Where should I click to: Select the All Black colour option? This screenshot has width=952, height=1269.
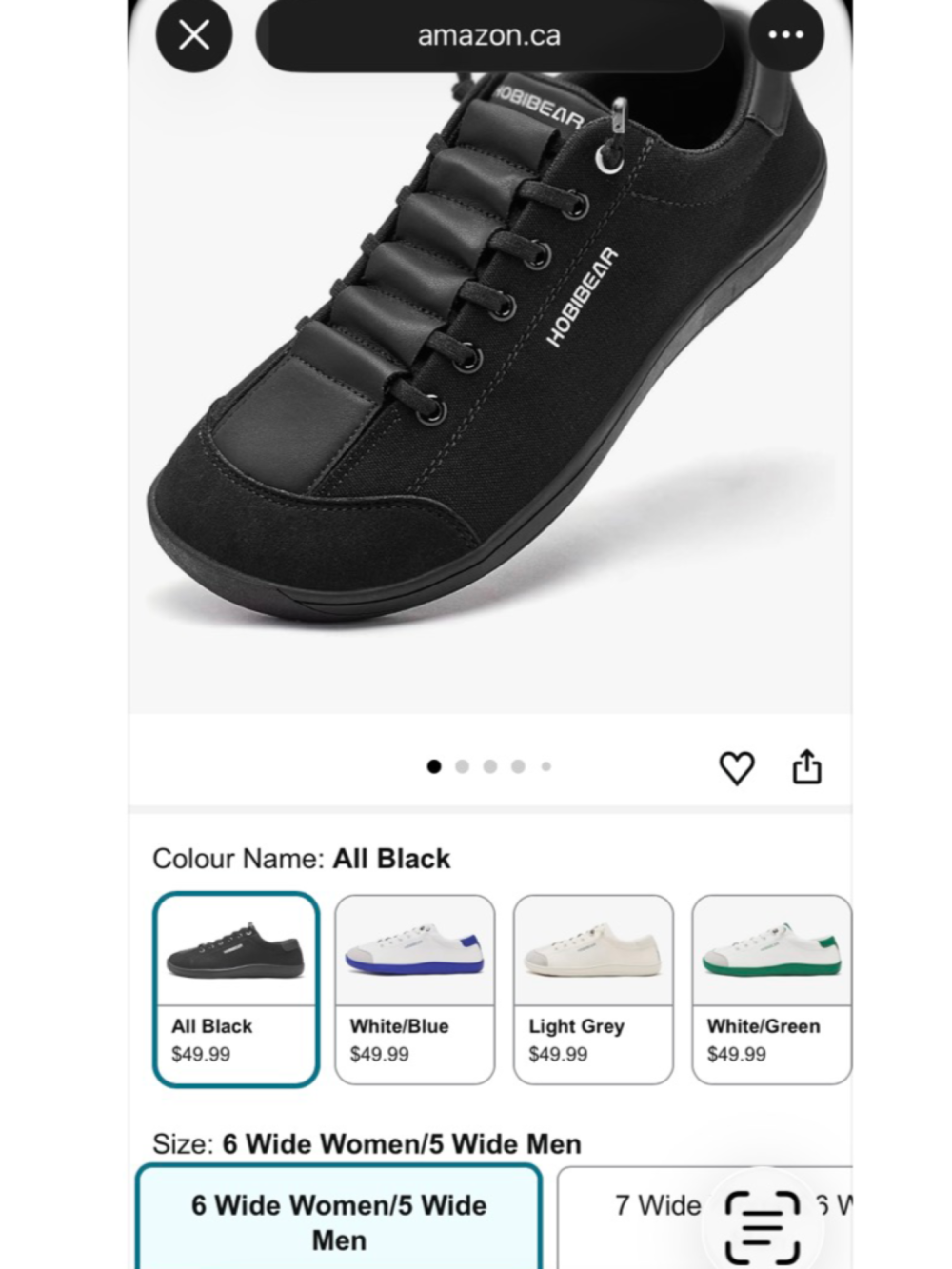click(x=235, y=989)
